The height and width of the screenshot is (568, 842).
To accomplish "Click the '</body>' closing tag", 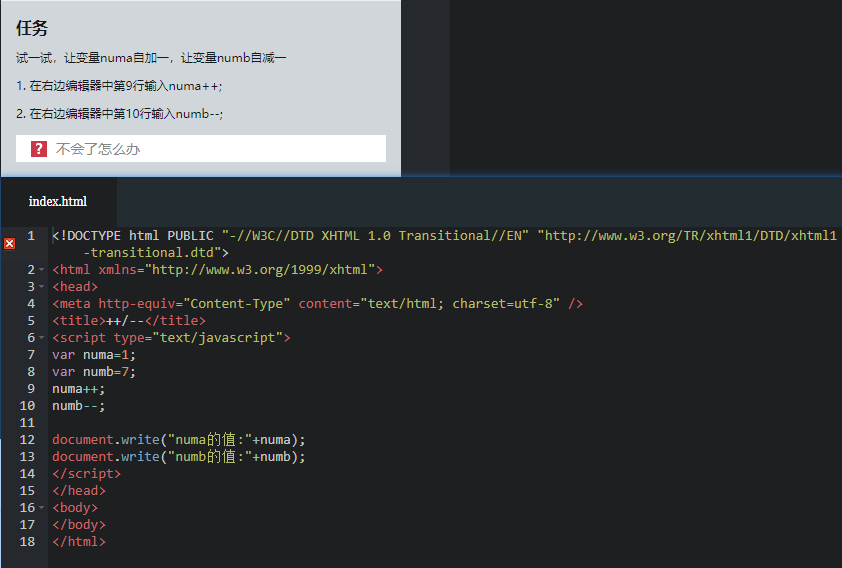I will 79,525.
